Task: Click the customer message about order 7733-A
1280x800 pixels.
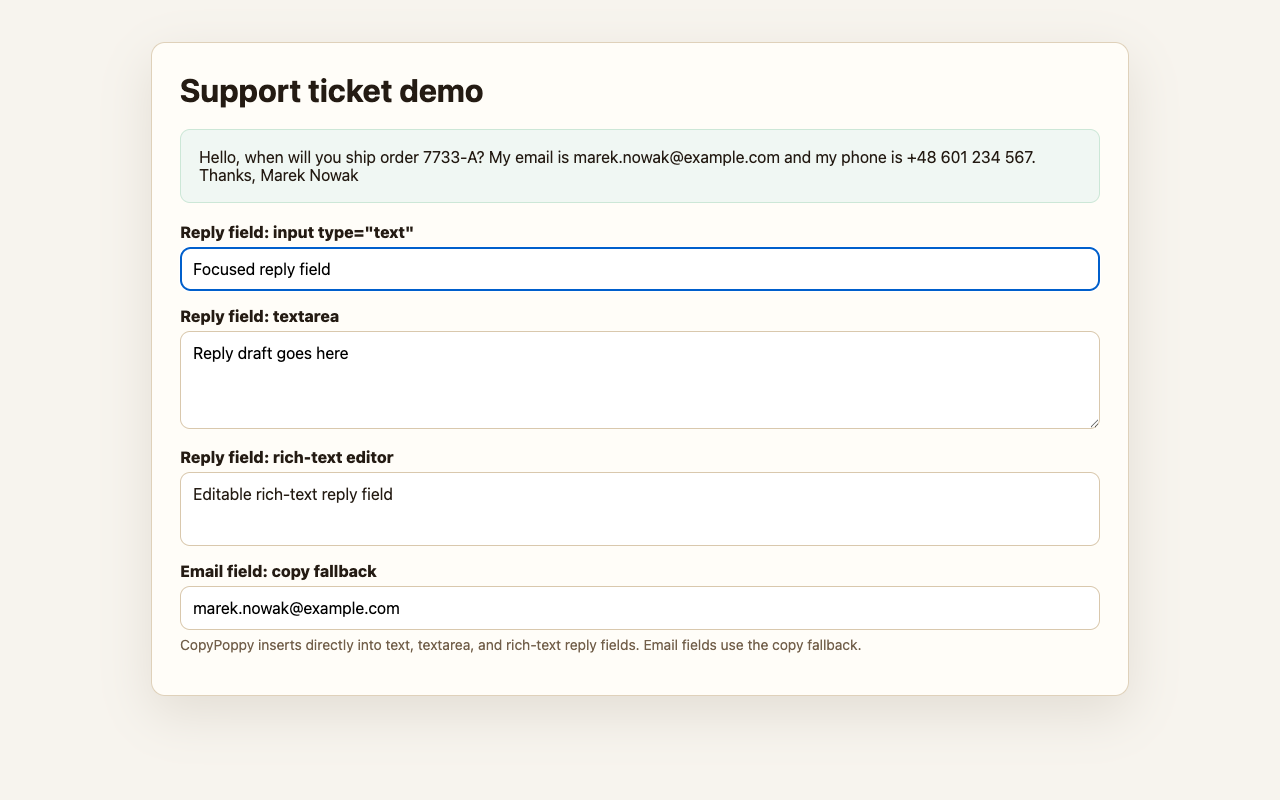Action: (640, 166)
